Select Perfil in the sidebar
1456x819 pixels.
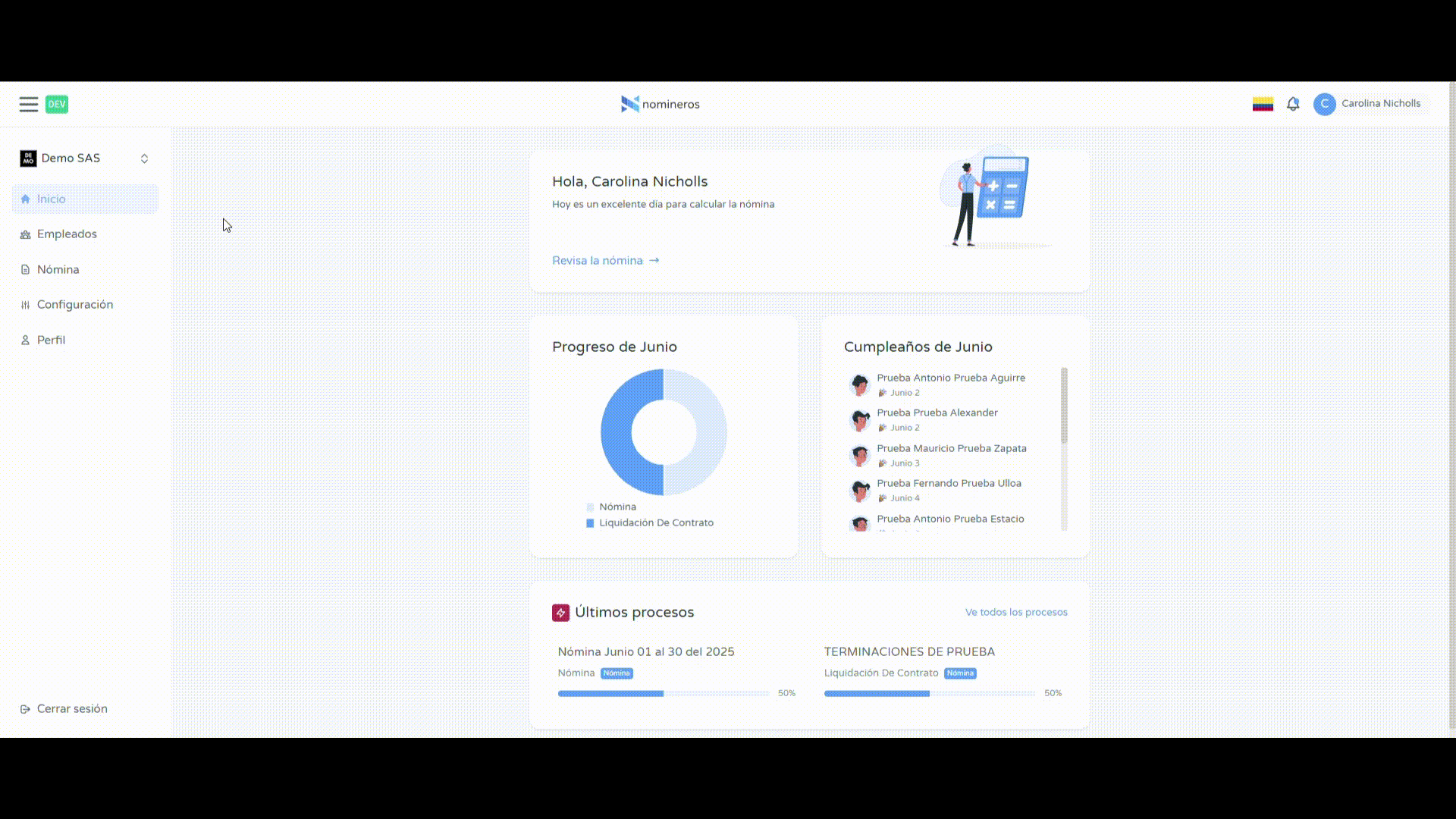(51, 340)
